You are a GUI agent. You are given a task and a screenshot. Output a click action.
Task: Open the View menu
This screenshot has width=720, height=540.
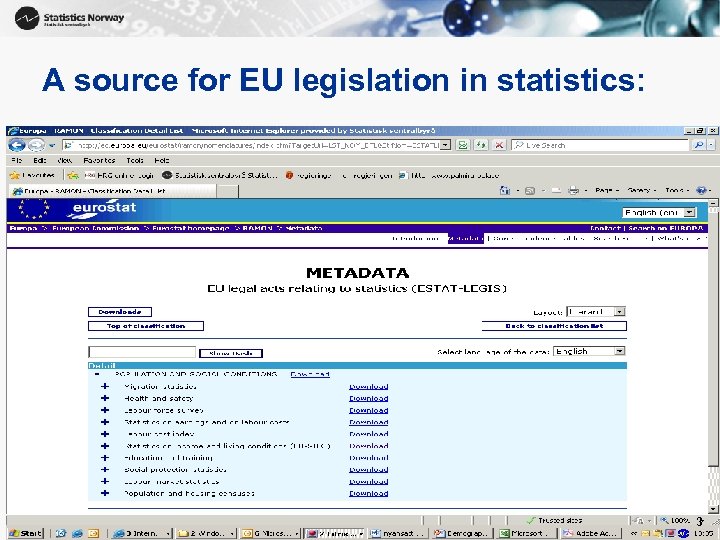pos(65,160)
